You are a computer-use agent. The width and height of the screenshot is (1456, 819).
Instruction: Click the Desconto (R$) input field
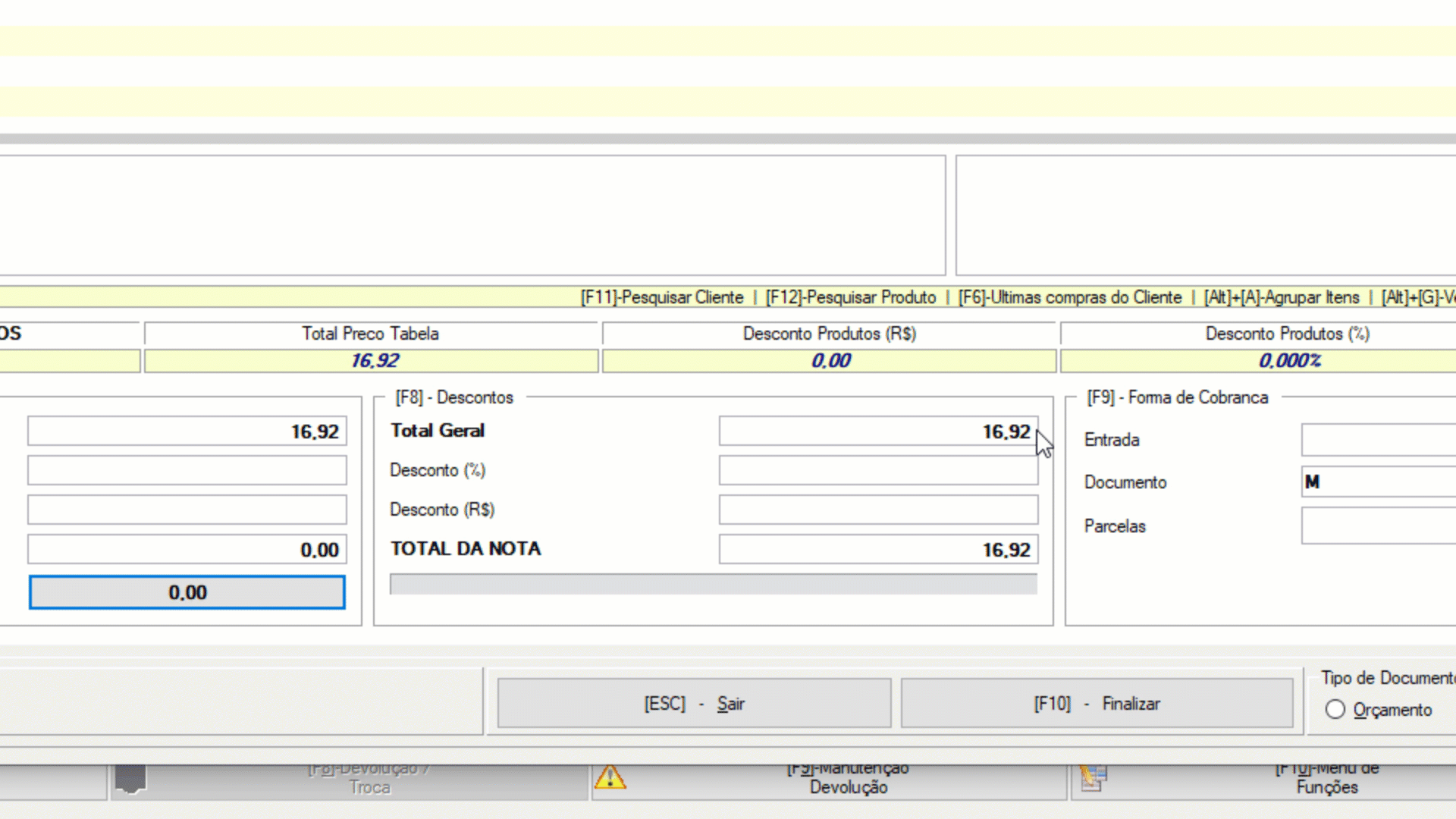878,510
